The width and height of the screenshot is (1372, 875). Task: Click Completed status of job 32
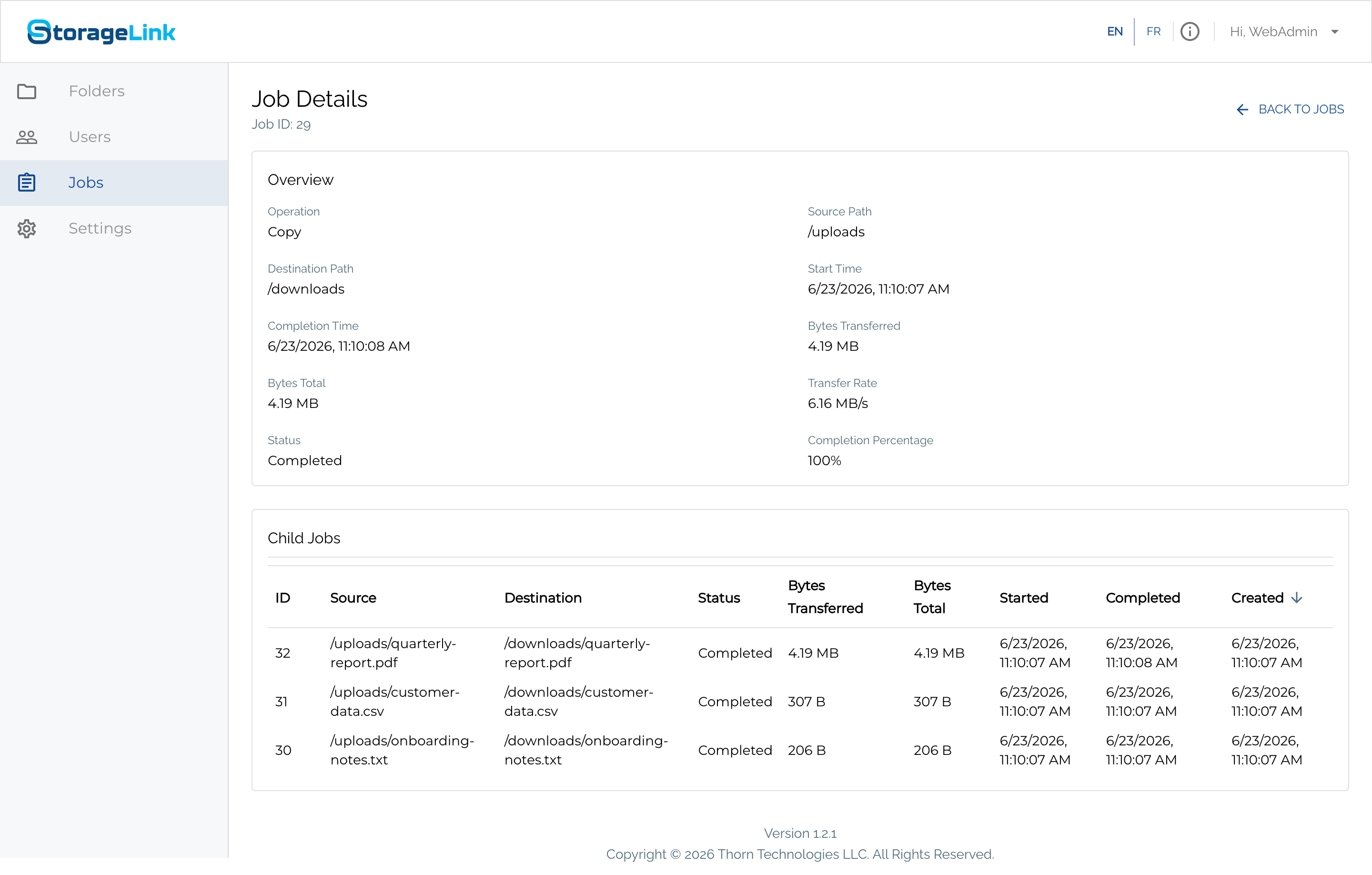tap(735, 653)
